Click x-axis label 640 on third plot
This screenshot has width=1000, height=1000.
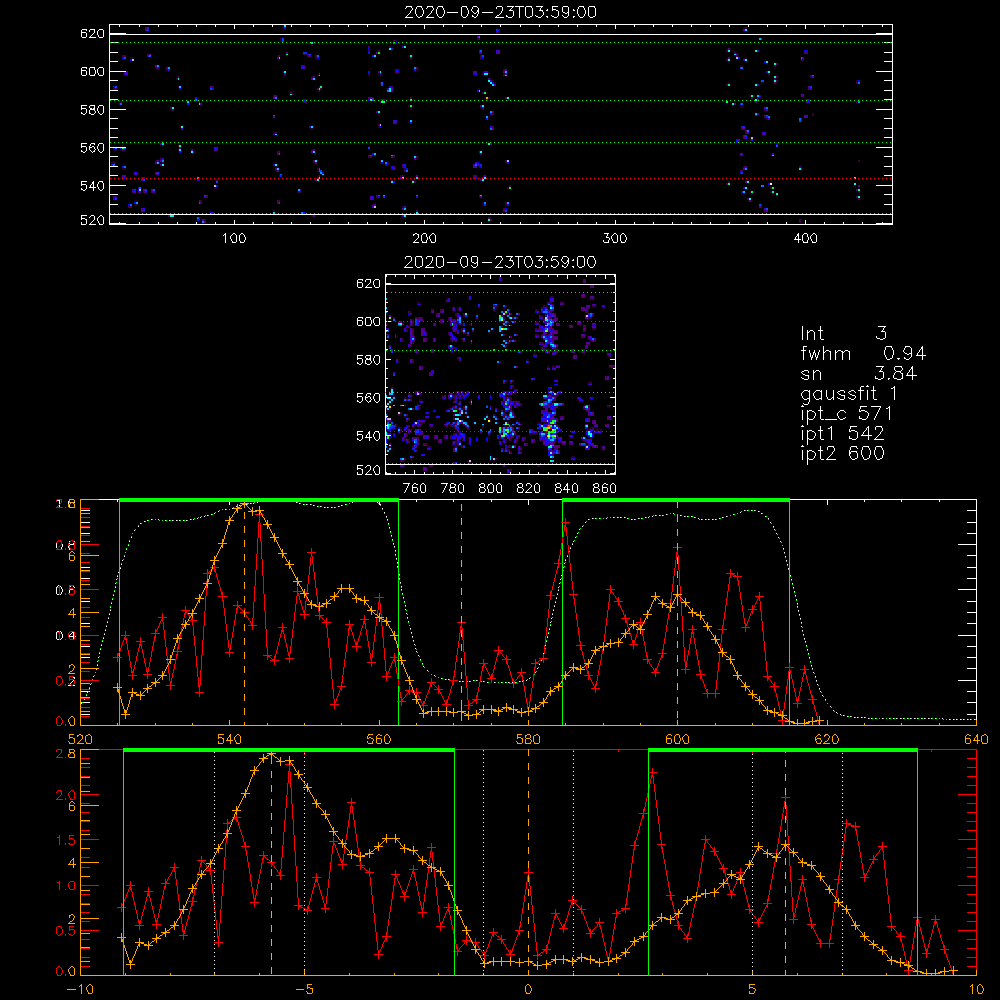pyautogui.click(x=976, y=739)
